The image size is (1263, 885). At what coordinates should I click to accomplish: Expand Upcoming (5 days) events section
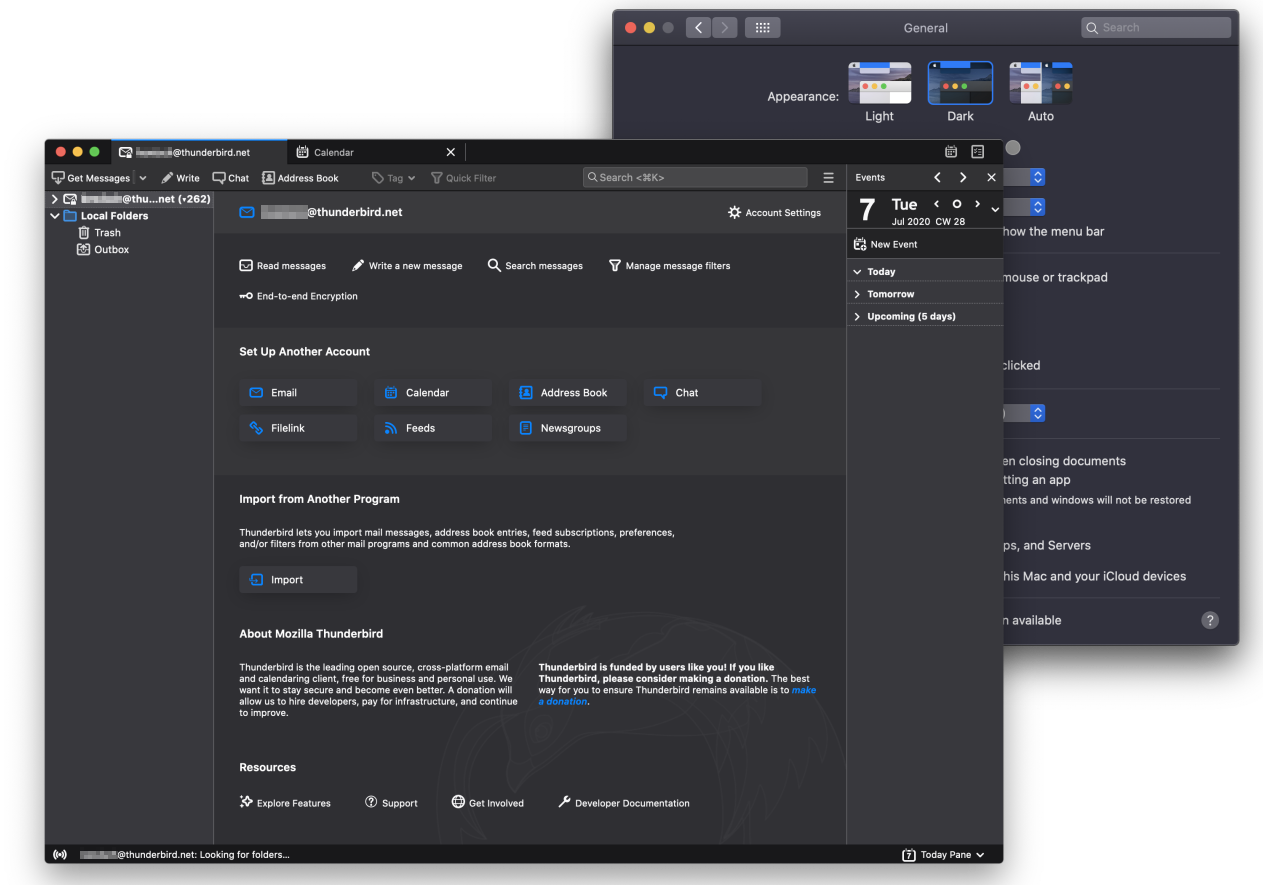point(858,316)
